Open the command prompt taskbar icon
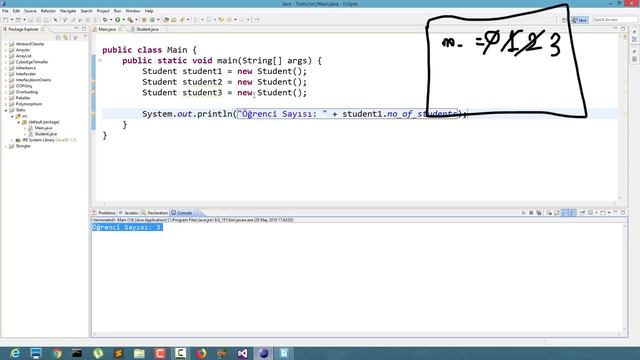 (x=77, y=353)
